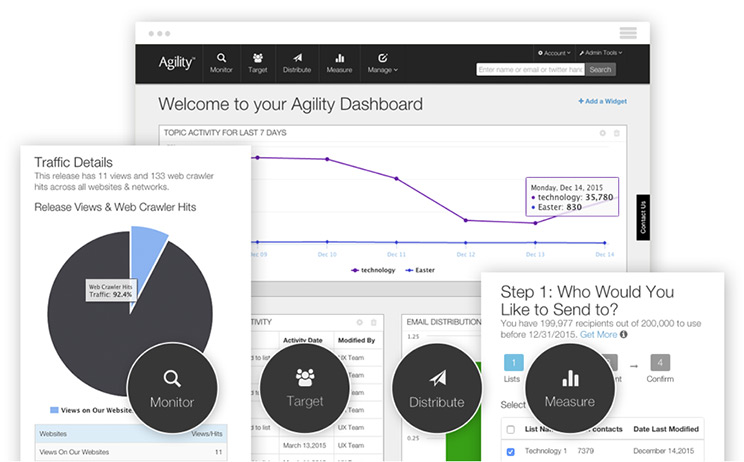Click the large Measure circle icon
This screenshot has height=462, width=744.
click(x=570, y=387)
